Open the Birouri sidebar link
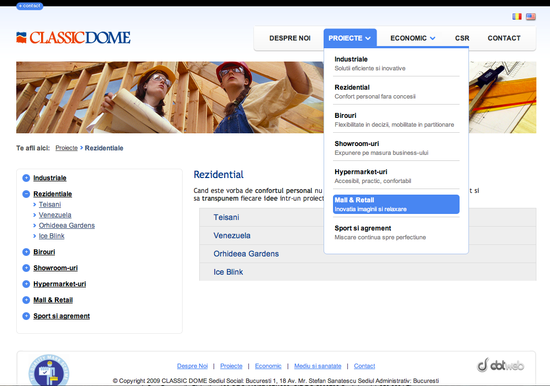The width and height of the screenshot is (550, 386). [x=44, y=252]
